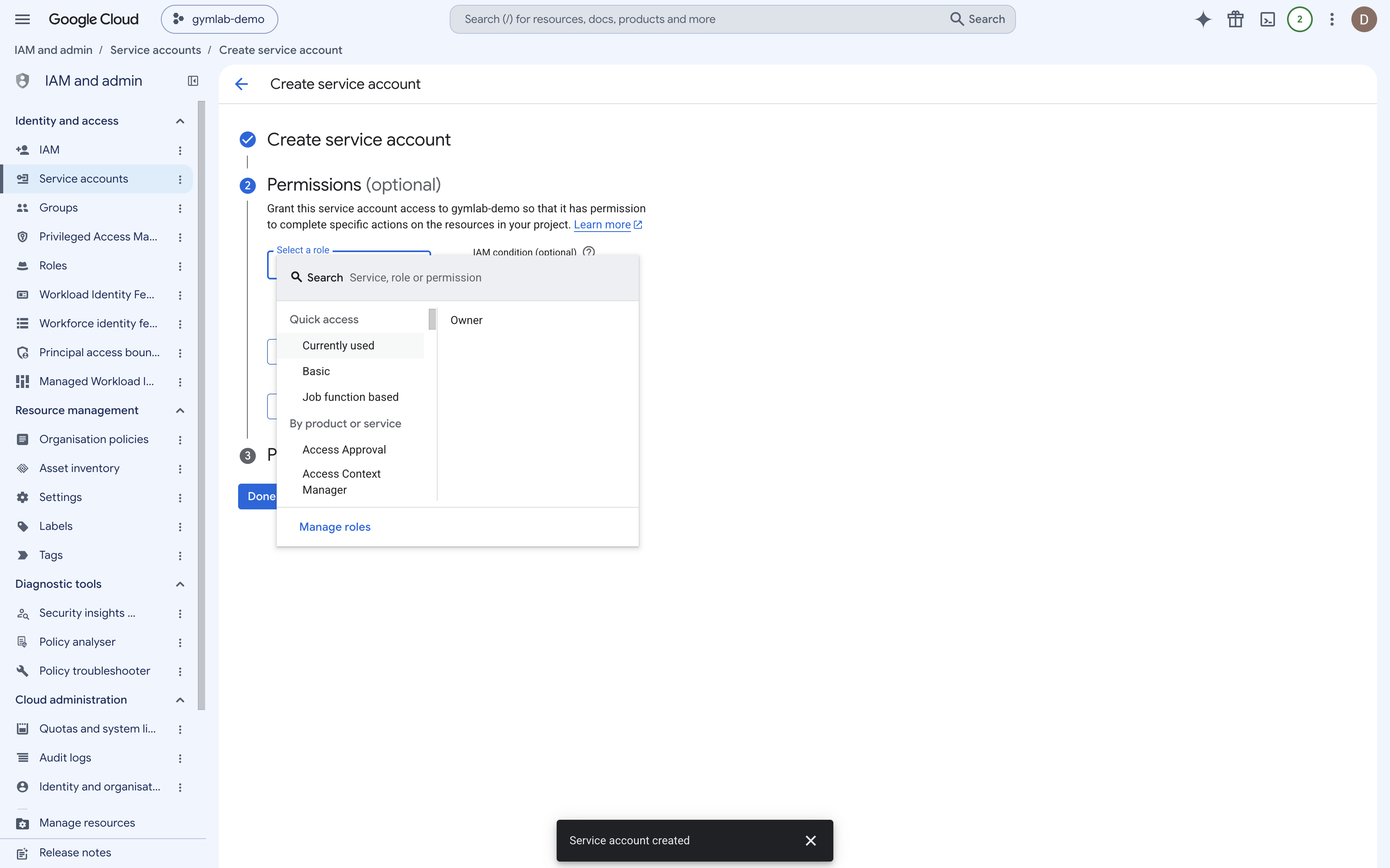Open the main navigation hamburger menu
The height and width of the screenshot is (868, 1390).
[x=23, y=19]
